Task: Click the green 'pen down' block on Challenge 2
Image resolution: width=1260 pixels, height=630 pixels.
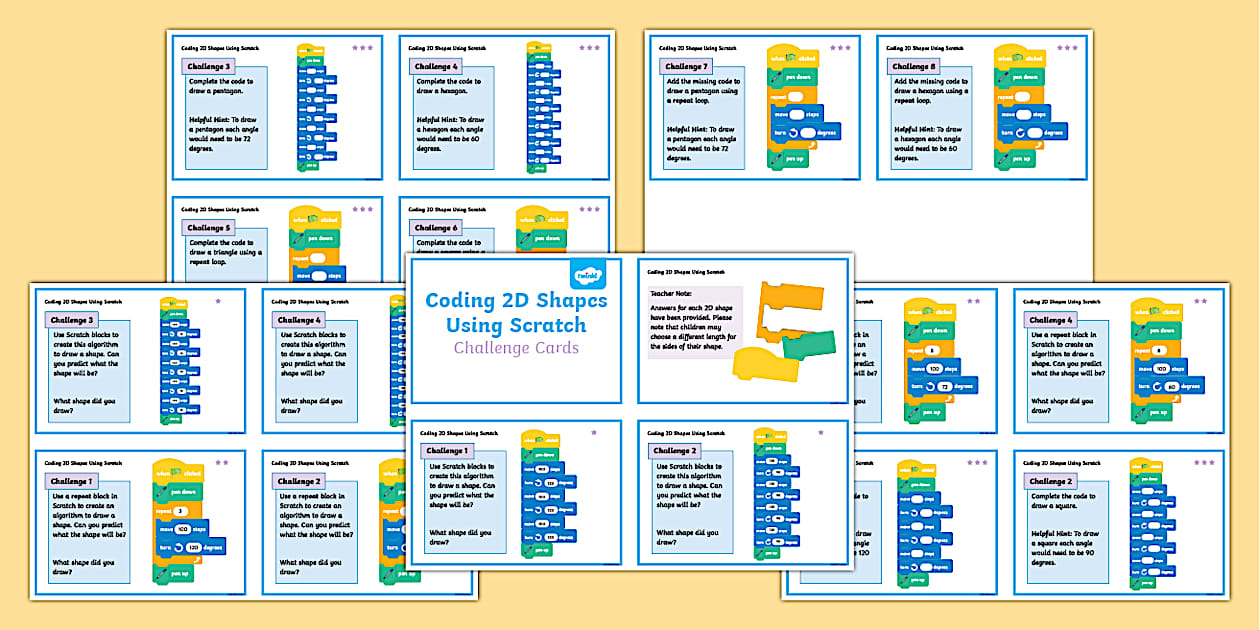Action: pyautogui.click(x=769, y=446)
